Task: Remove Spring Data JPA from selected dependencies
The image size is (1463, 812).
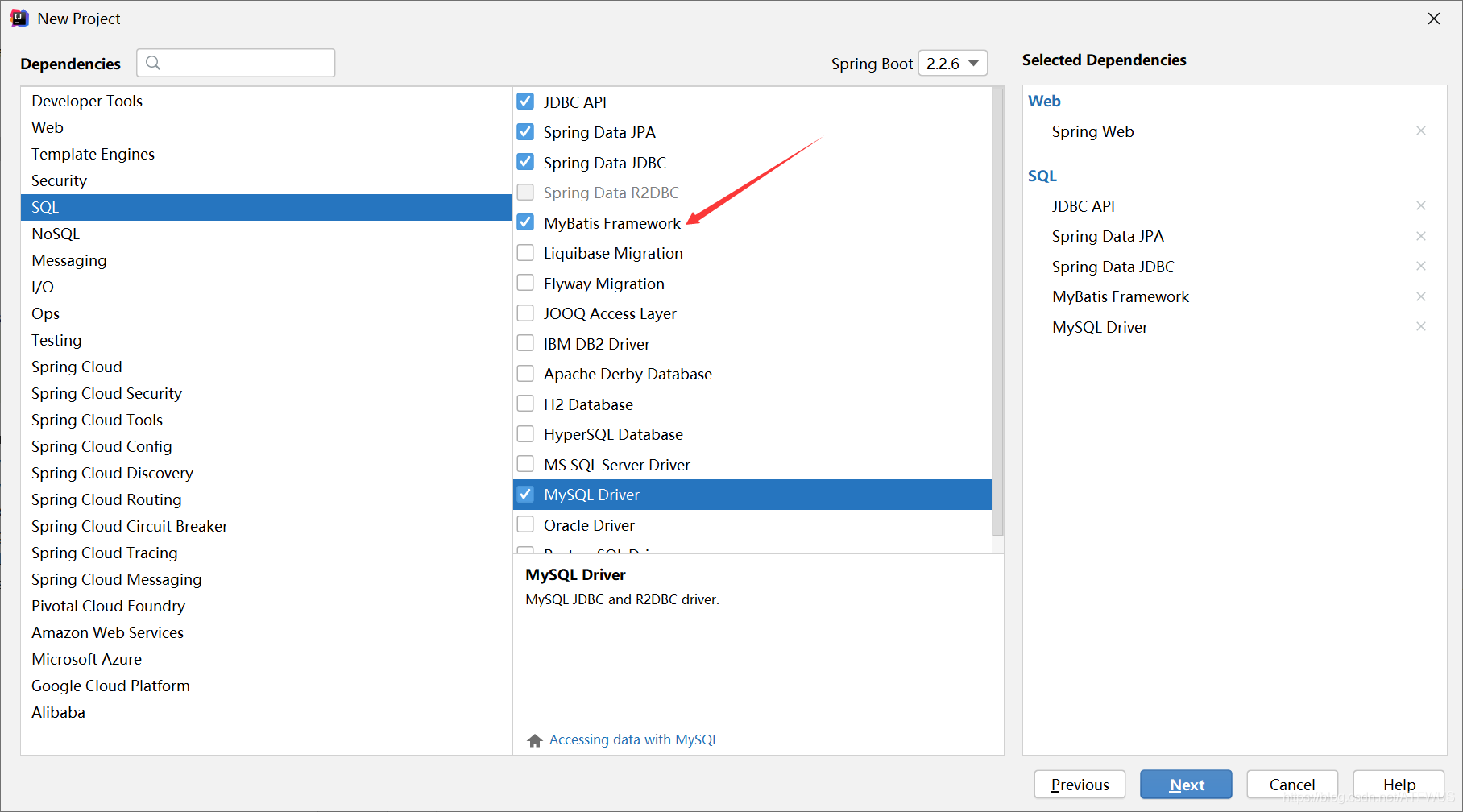Action: 1421,236
